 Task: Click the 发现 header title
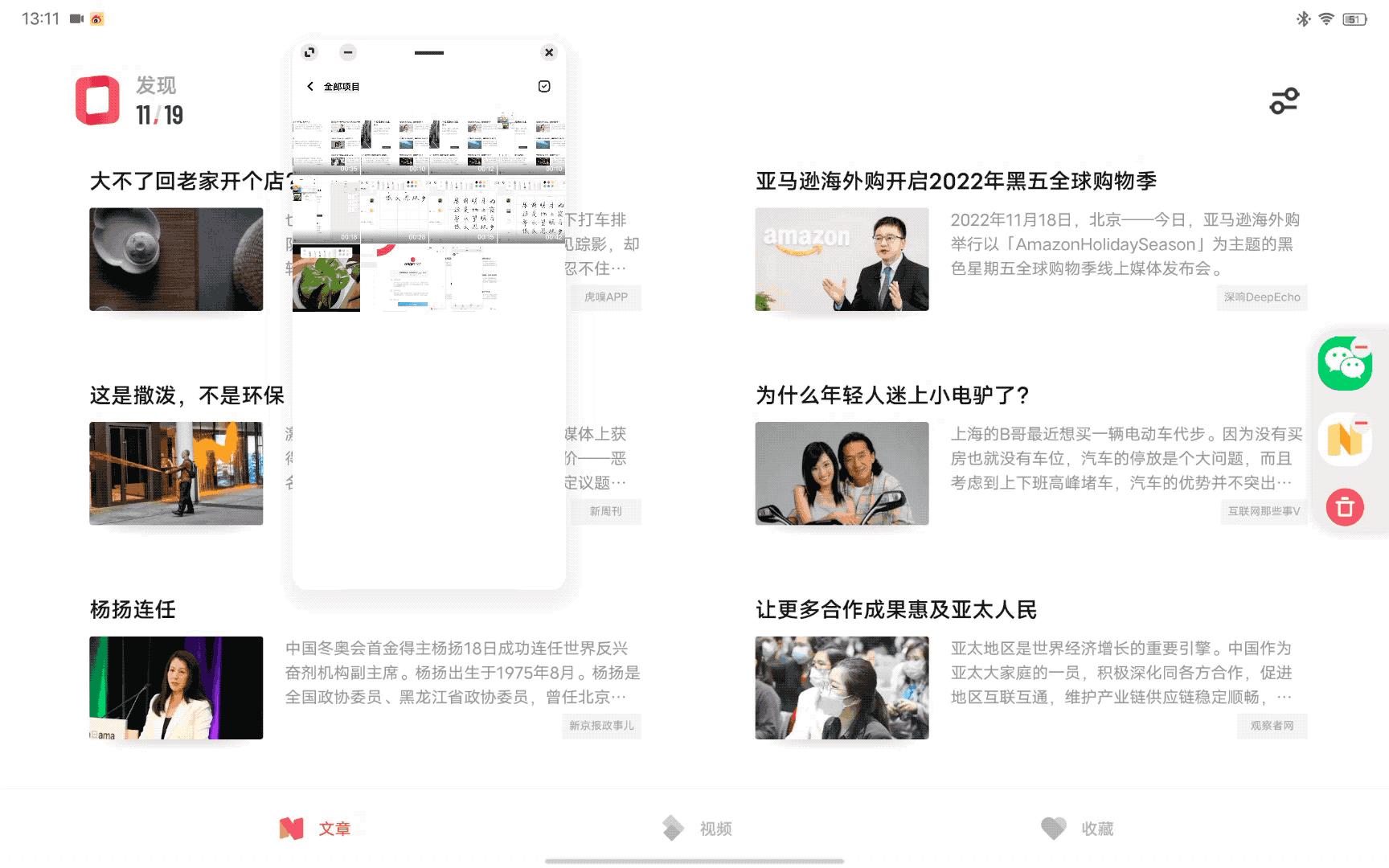[156, 85]
